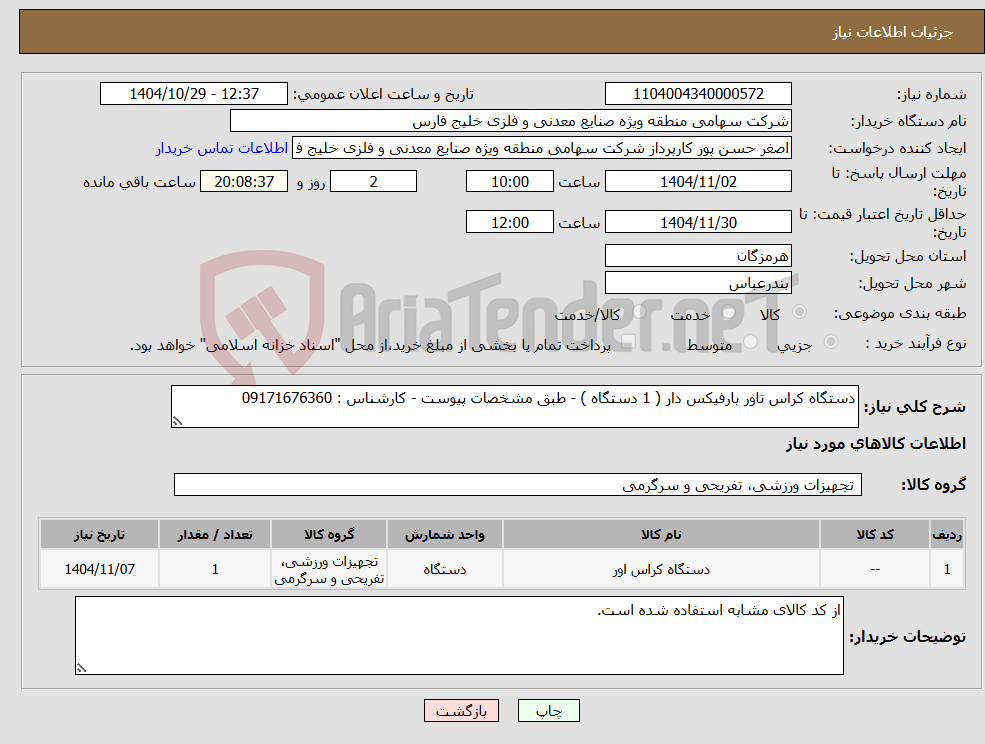Image resolution: width=985 pixels, height=744 pixels.
Task: Select جزیی purchase process type
Action: [831, 342]
